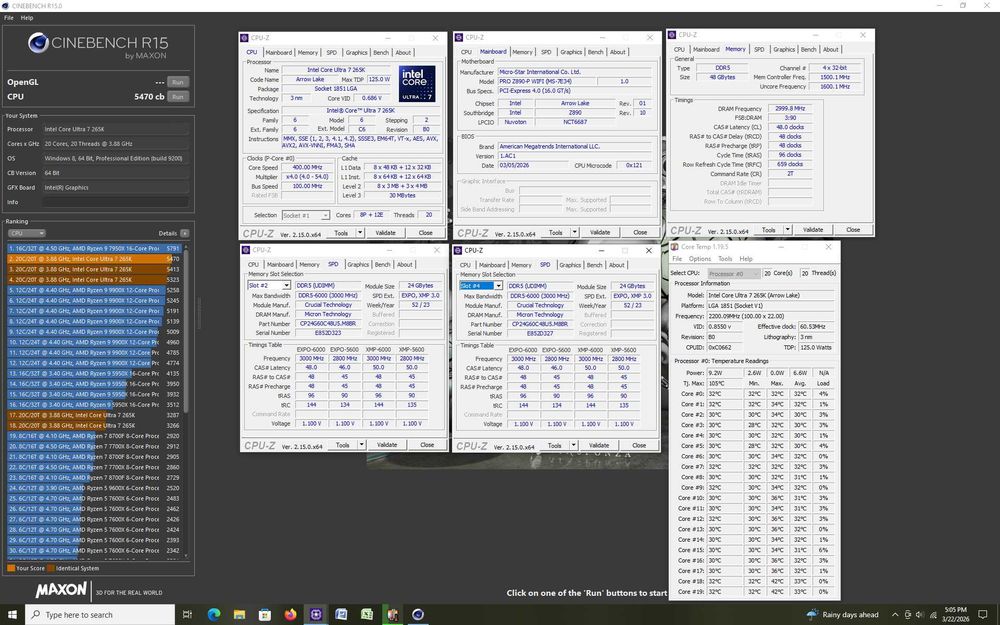
Task: Click the clock showing 5:05 PM
Action: [x=955, y=610]
